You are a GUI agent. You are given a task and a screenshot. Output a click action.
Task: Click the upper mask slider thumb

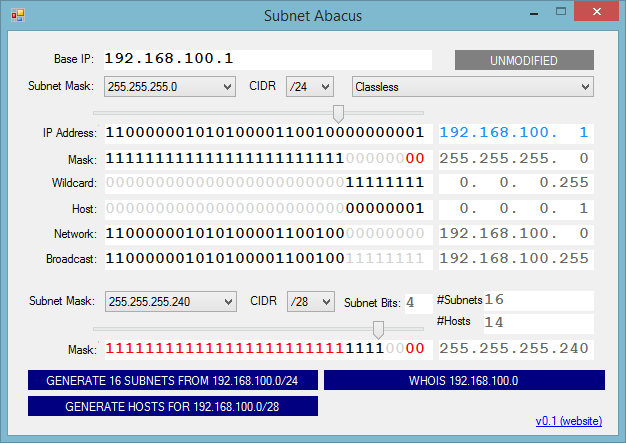tap(338, 114)
